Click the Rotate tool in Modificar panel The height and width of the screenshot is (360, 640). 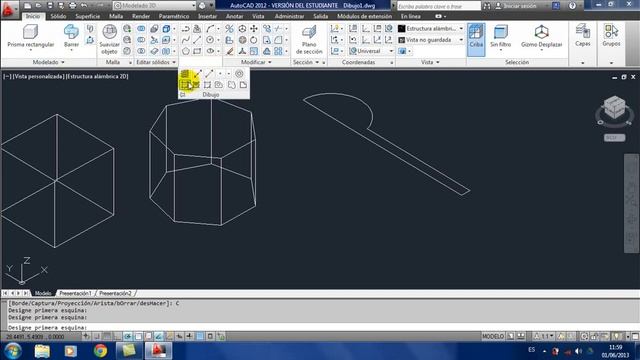point(254,40)
